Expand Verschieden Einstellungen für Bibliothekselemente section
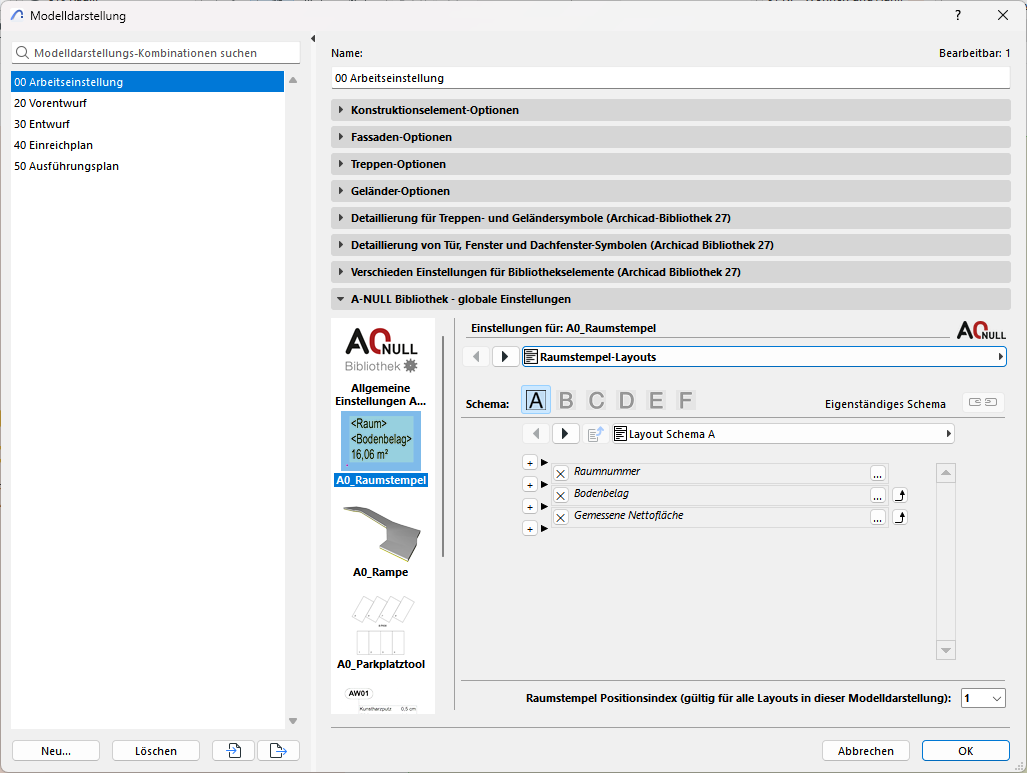Screen dimensions: 1027x773 coord(671,272)
